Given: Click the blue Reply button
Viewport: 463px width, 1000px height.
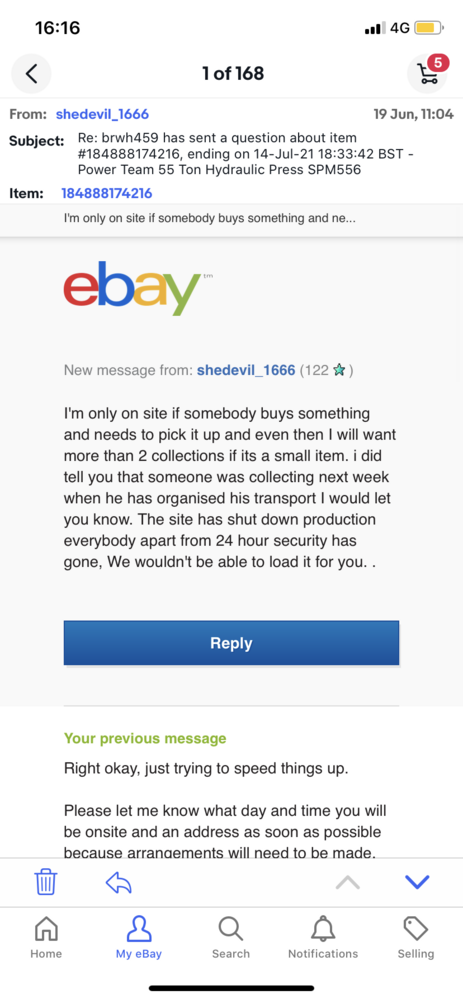Looking at the screenshot, I should pos(232,643).
